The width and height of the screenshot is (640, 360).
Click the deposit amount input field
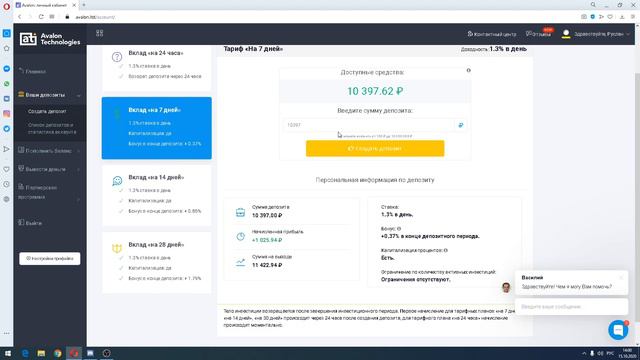pos(370,125)
